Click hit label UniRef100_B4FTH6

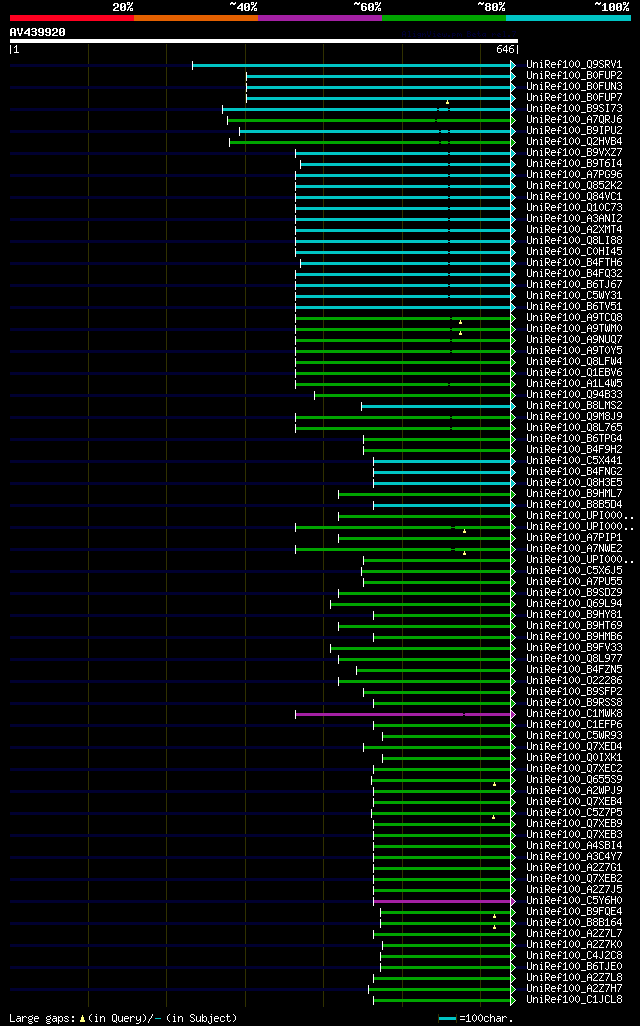tap(574, 263)
